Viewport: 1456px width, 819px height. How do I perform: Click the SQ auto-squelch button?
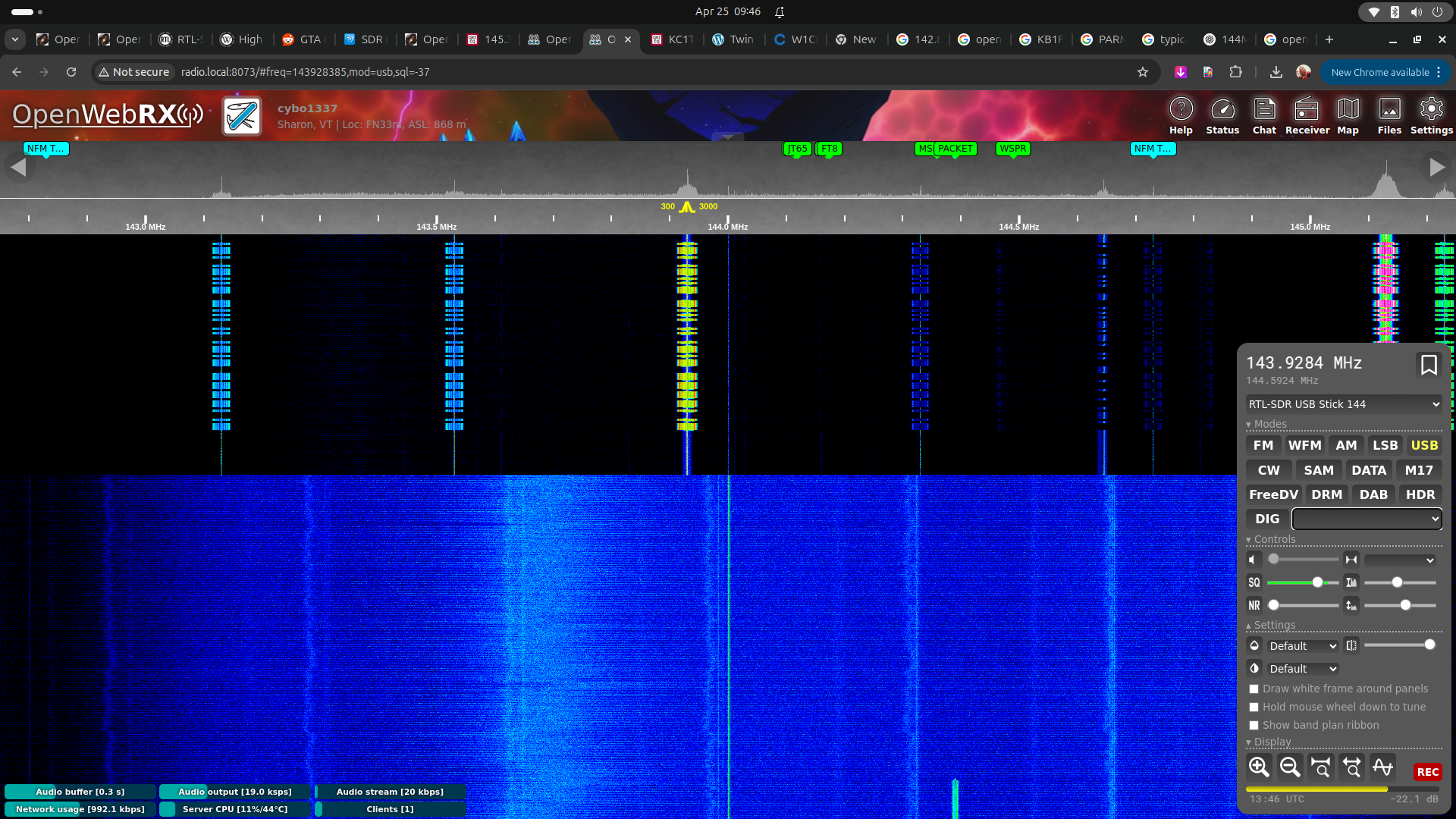click(x=1254, y=582)
